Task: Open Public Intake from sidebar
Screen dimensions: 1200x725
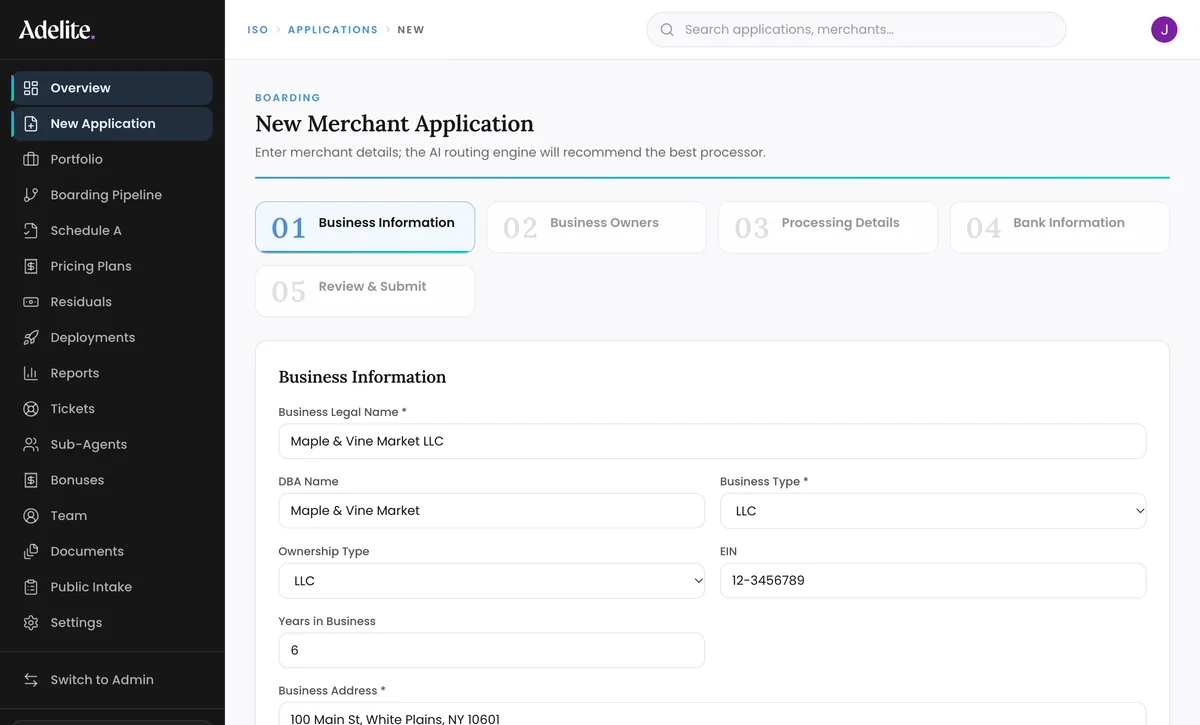Action: point(112,587)
